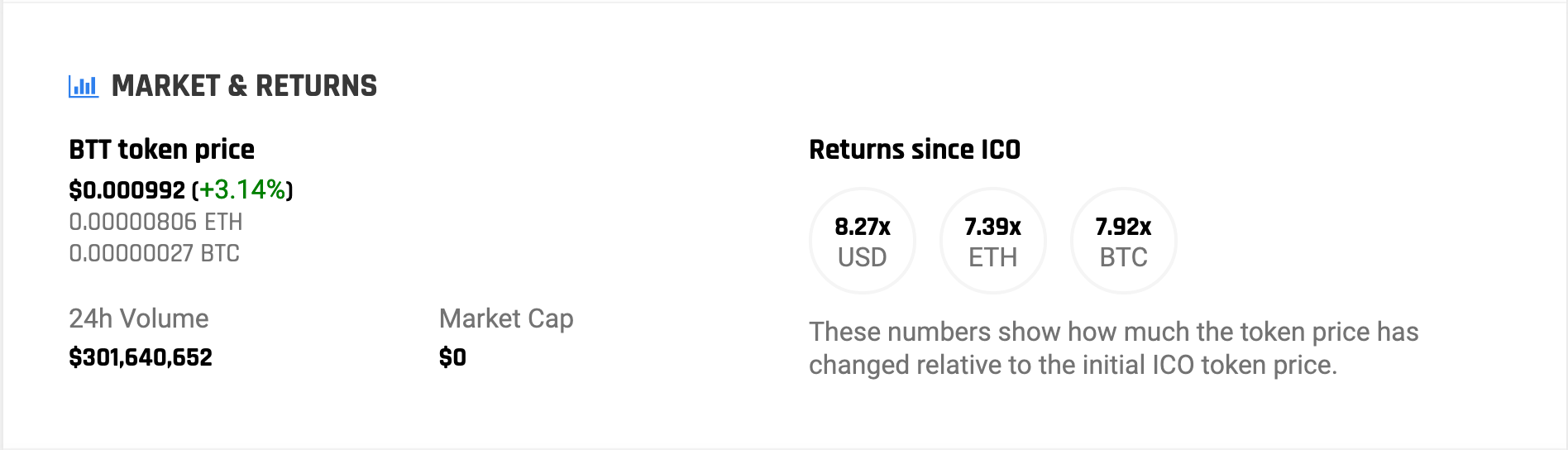Click the 0.00000027 BTC price

click(154, 253)
